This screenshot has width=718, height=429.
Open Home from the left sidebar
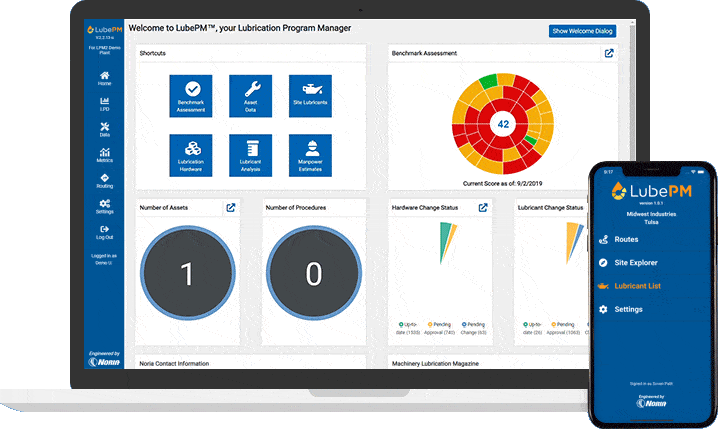pos(105,78)
